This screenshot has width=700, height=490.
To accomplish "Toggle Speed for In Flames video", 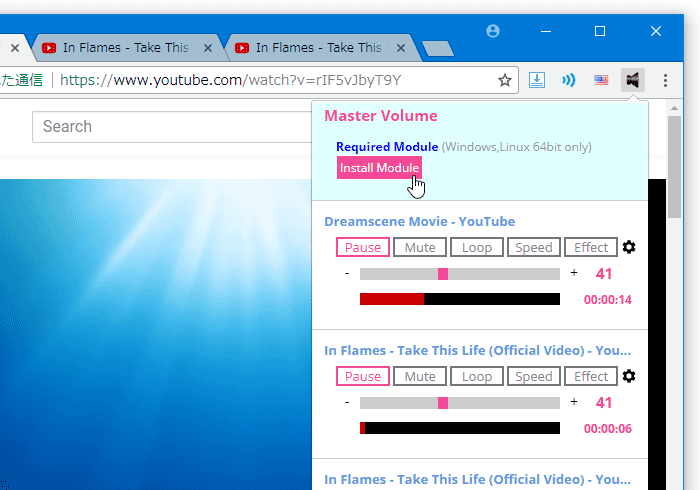I will point(534,376).
